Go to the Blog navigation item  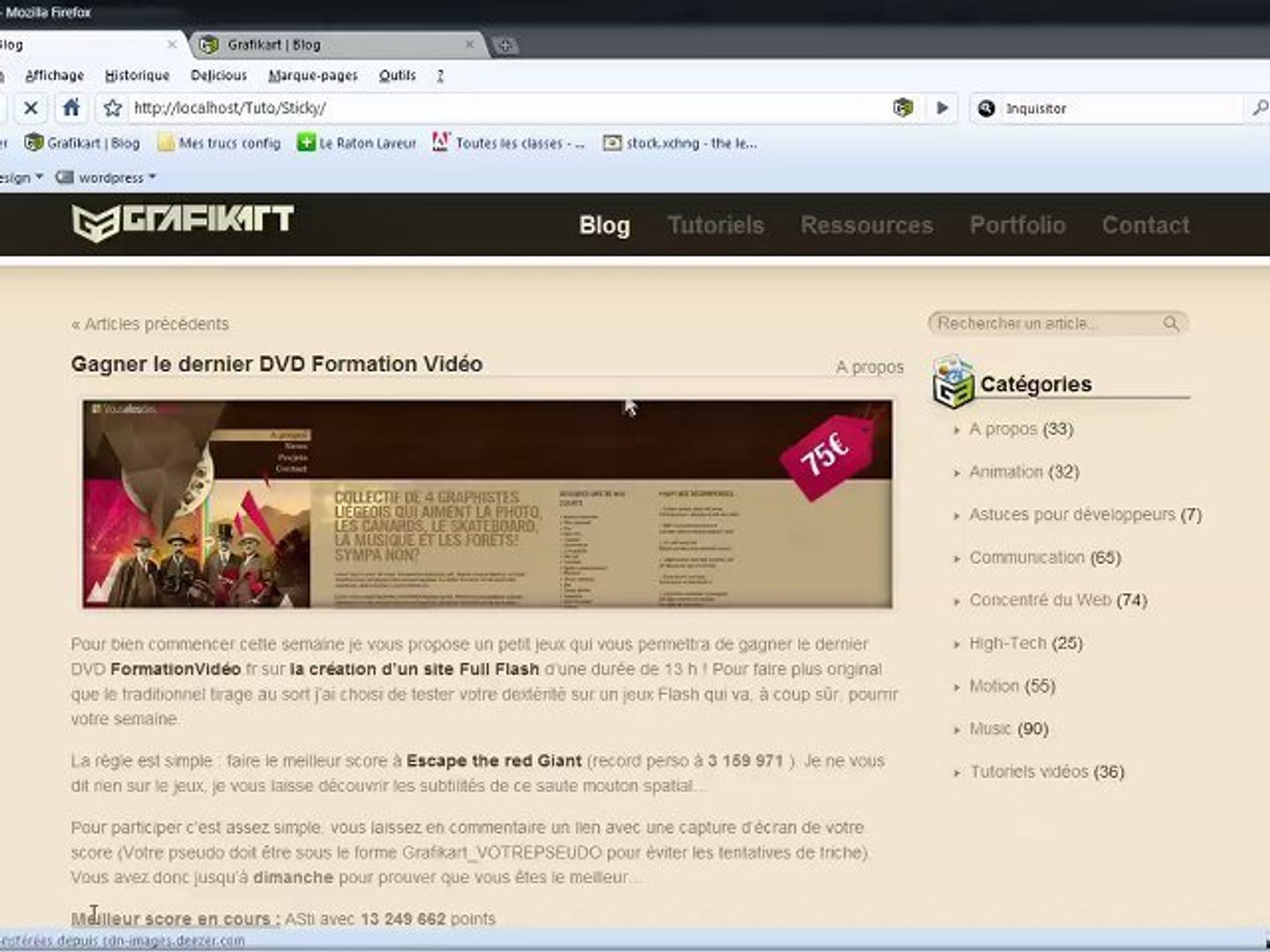(604, 226)
